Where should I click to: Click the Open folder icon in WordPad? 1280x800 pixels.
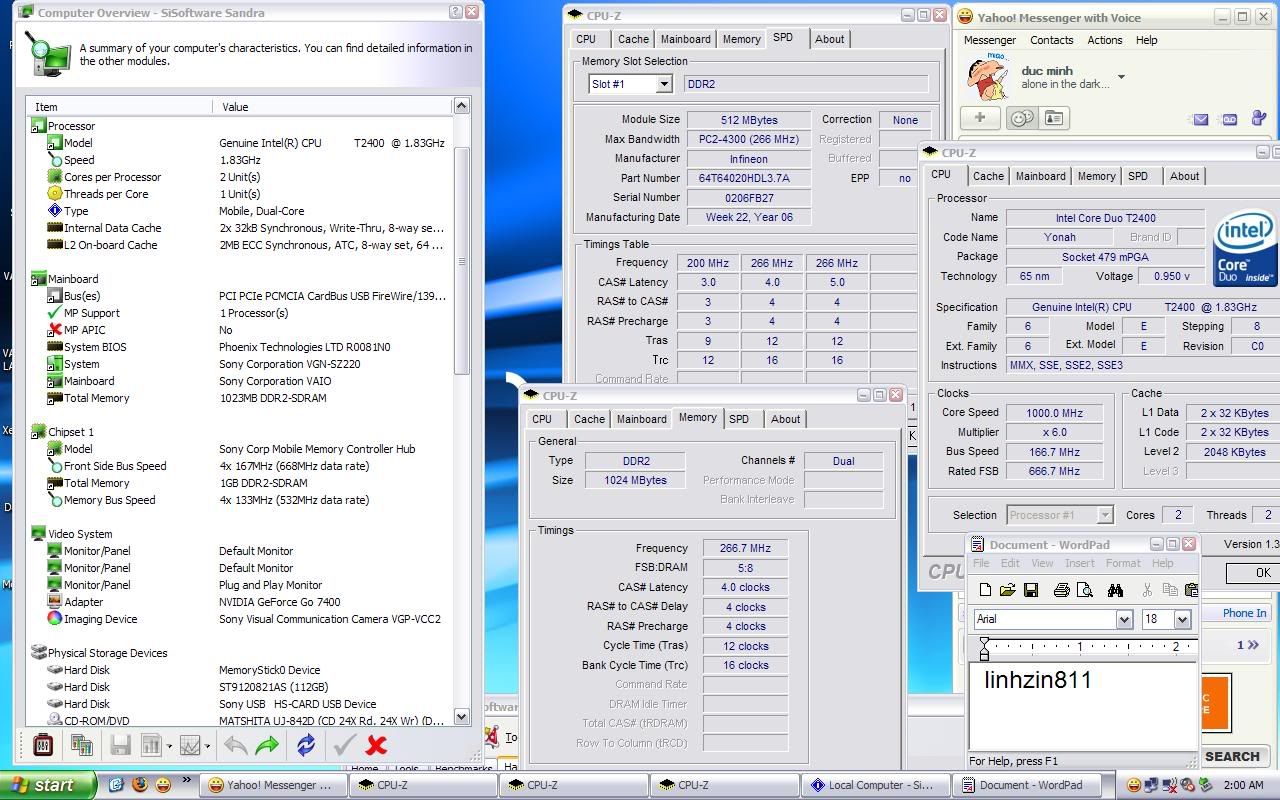pos(1008,590)
